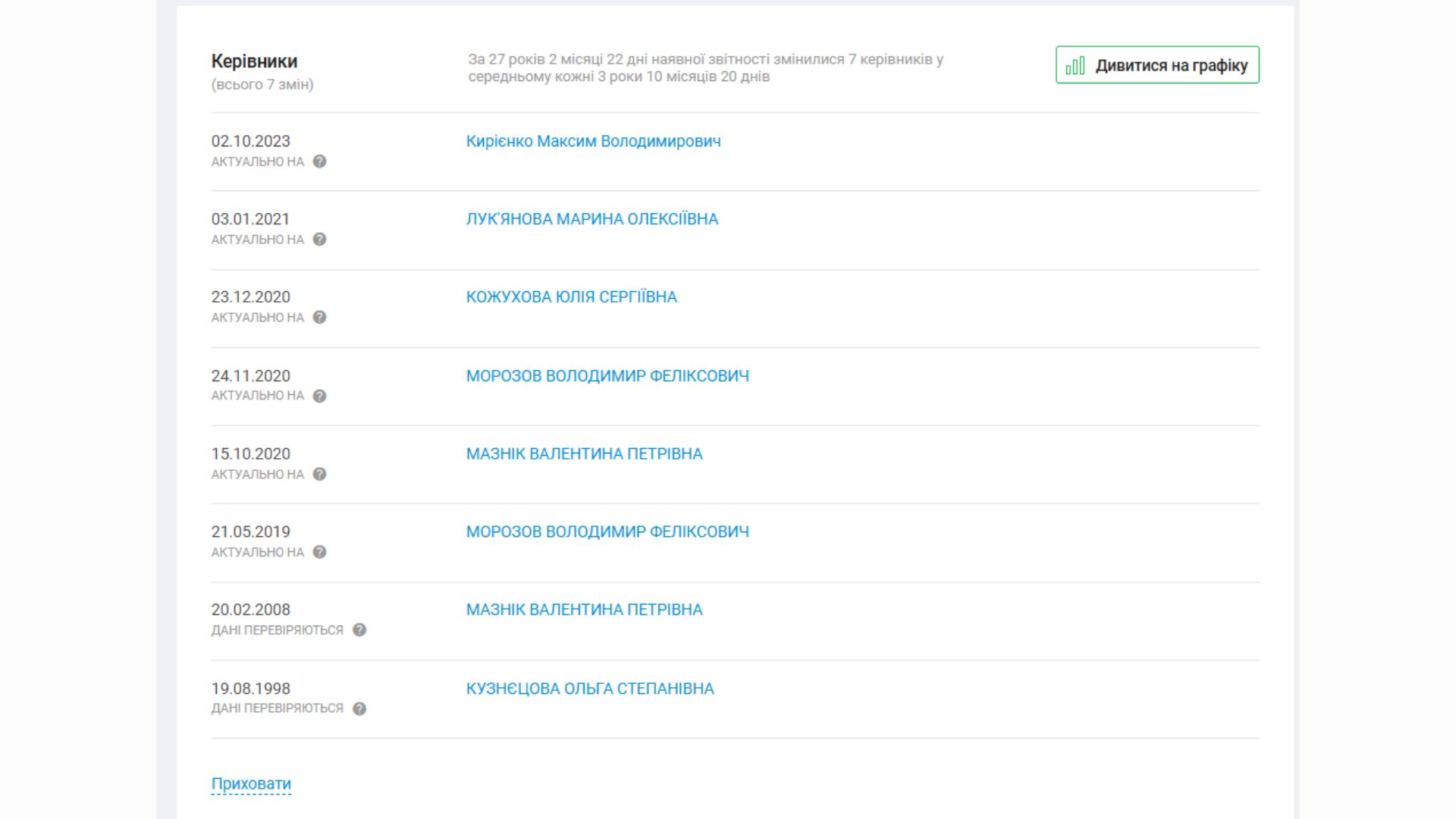The height and width of the screenshot is (819, 1456).
Task: Click the Керівники section heading
Action: (x=254, y=61)
